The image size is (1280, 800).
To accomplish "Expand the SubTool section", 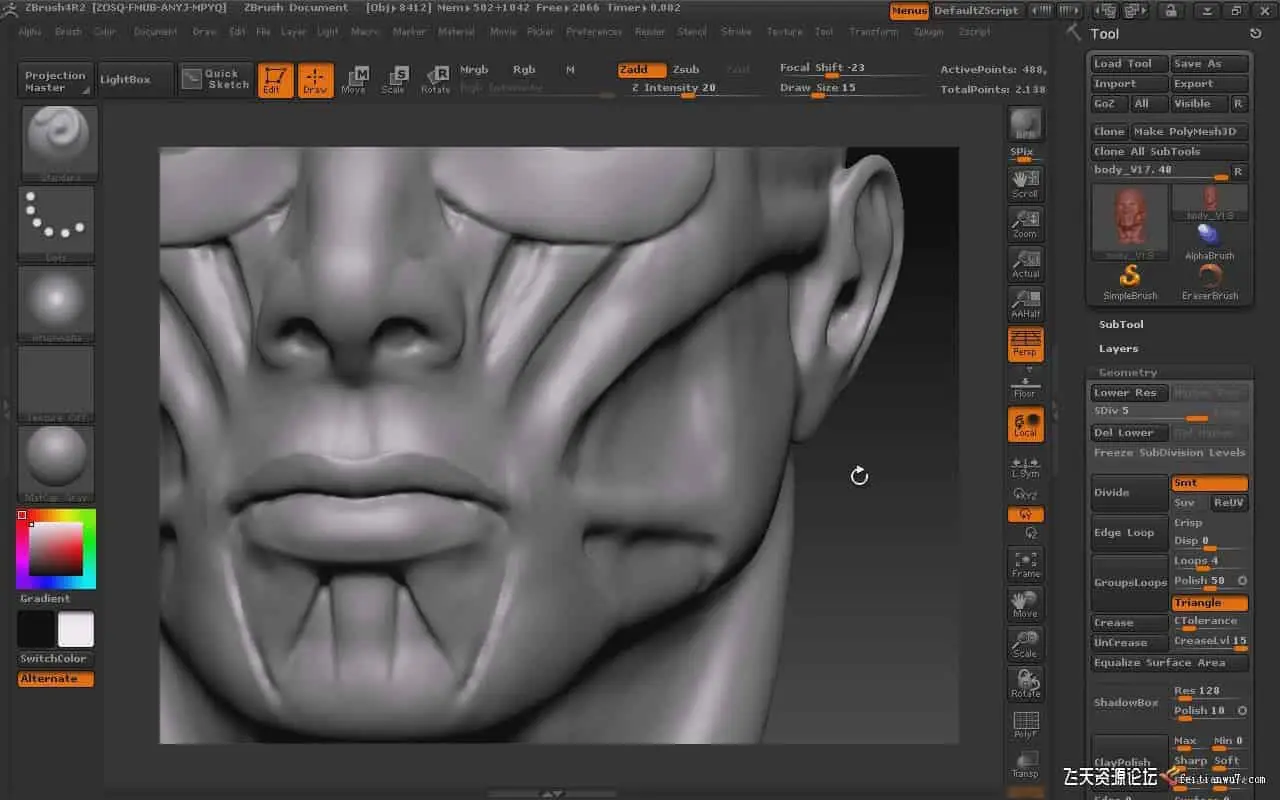I will [x=1121, y=324].
